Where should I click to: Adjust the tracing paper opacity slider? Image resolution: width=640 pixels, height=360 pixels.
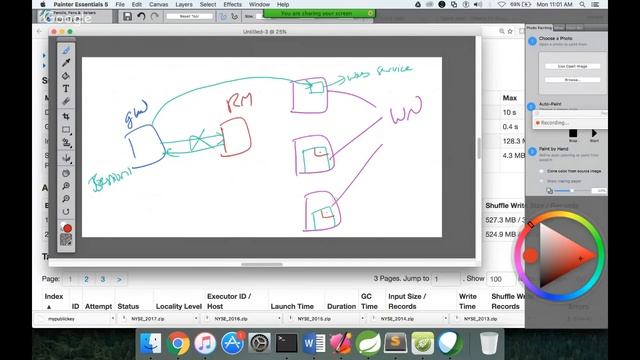(572, 191)
